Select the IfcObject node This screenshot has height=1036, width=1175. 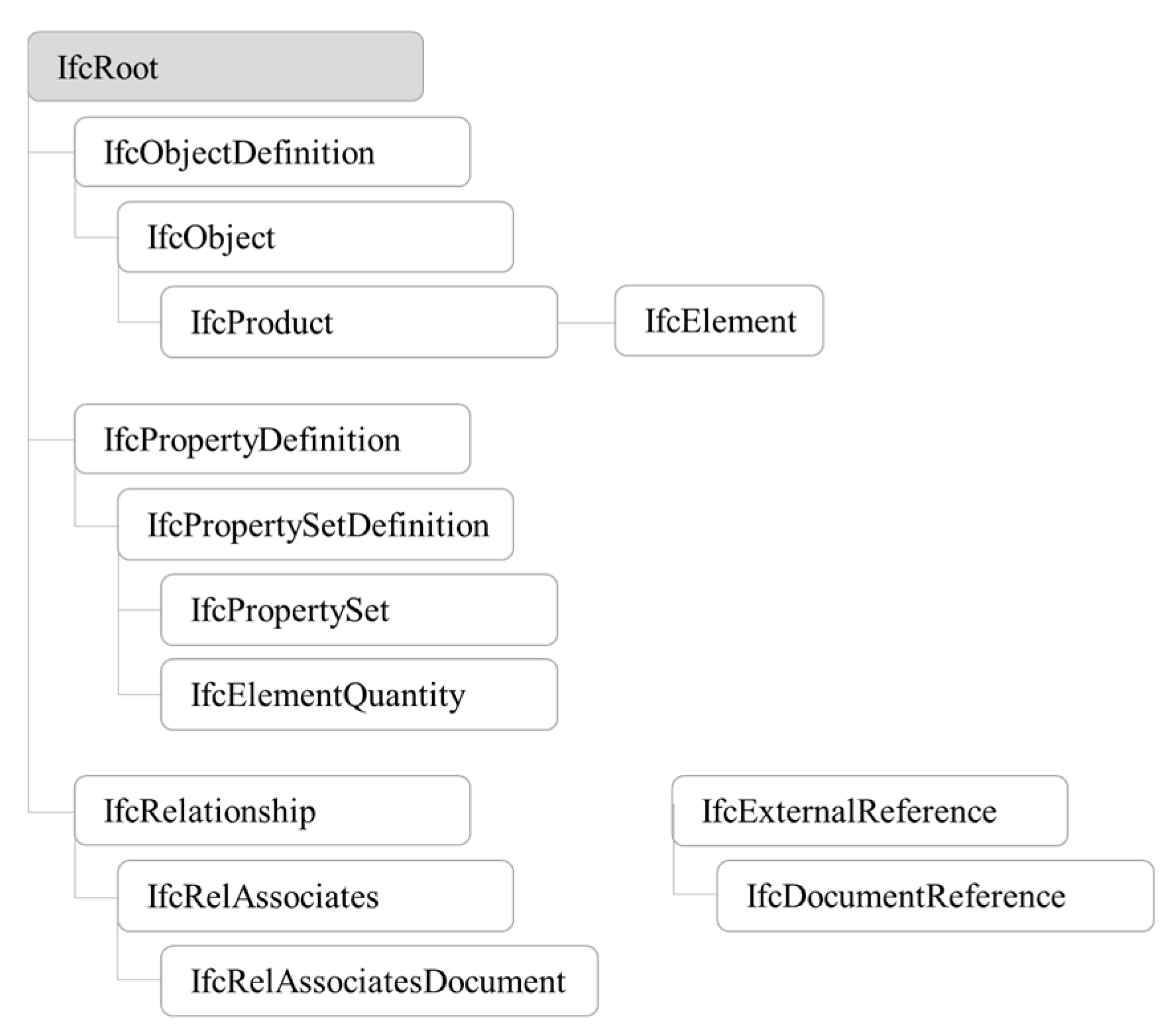click(x=315, y=237)
